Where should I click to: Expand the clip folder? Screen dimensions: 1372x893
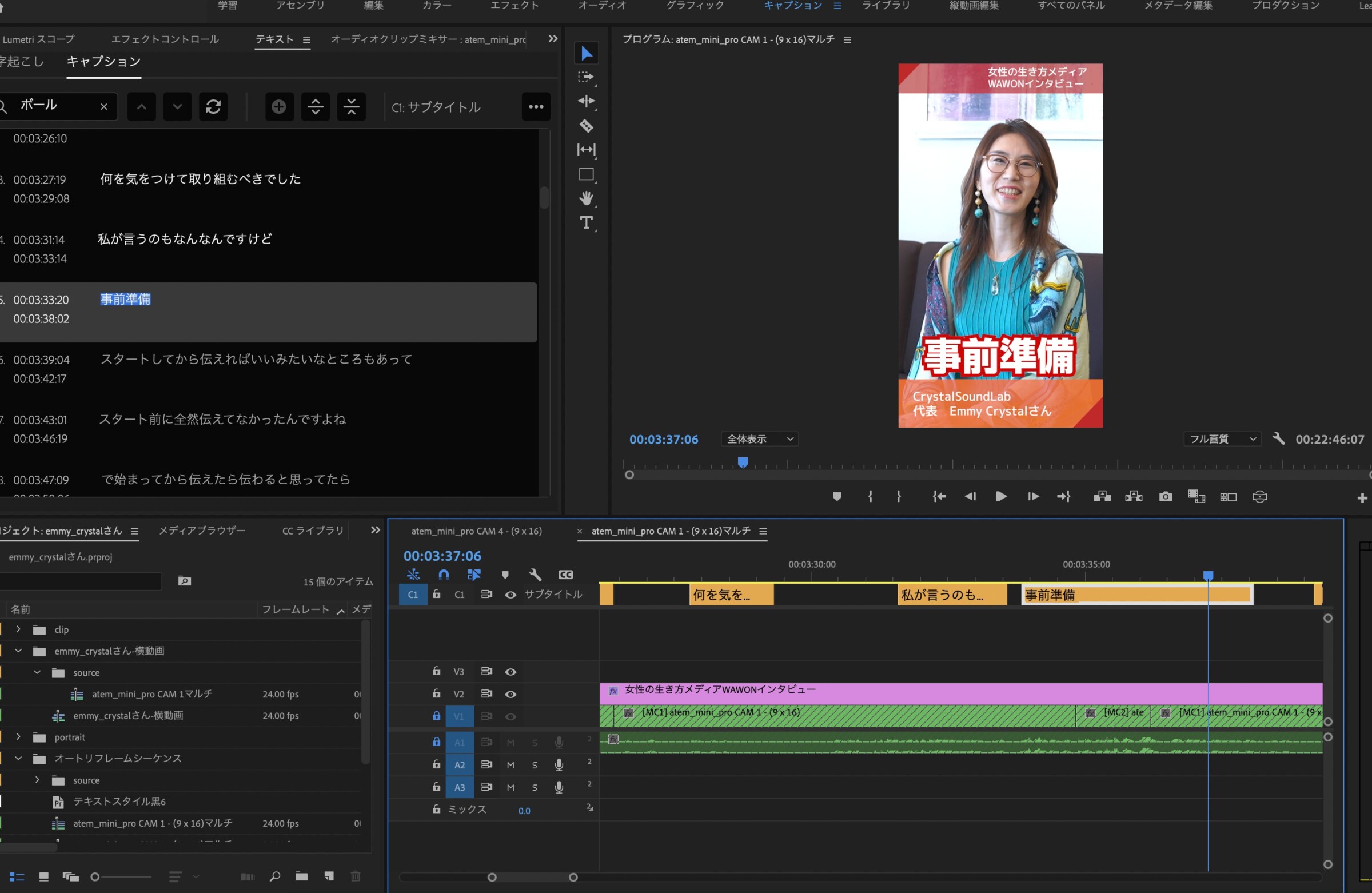(x=18, y=629)
